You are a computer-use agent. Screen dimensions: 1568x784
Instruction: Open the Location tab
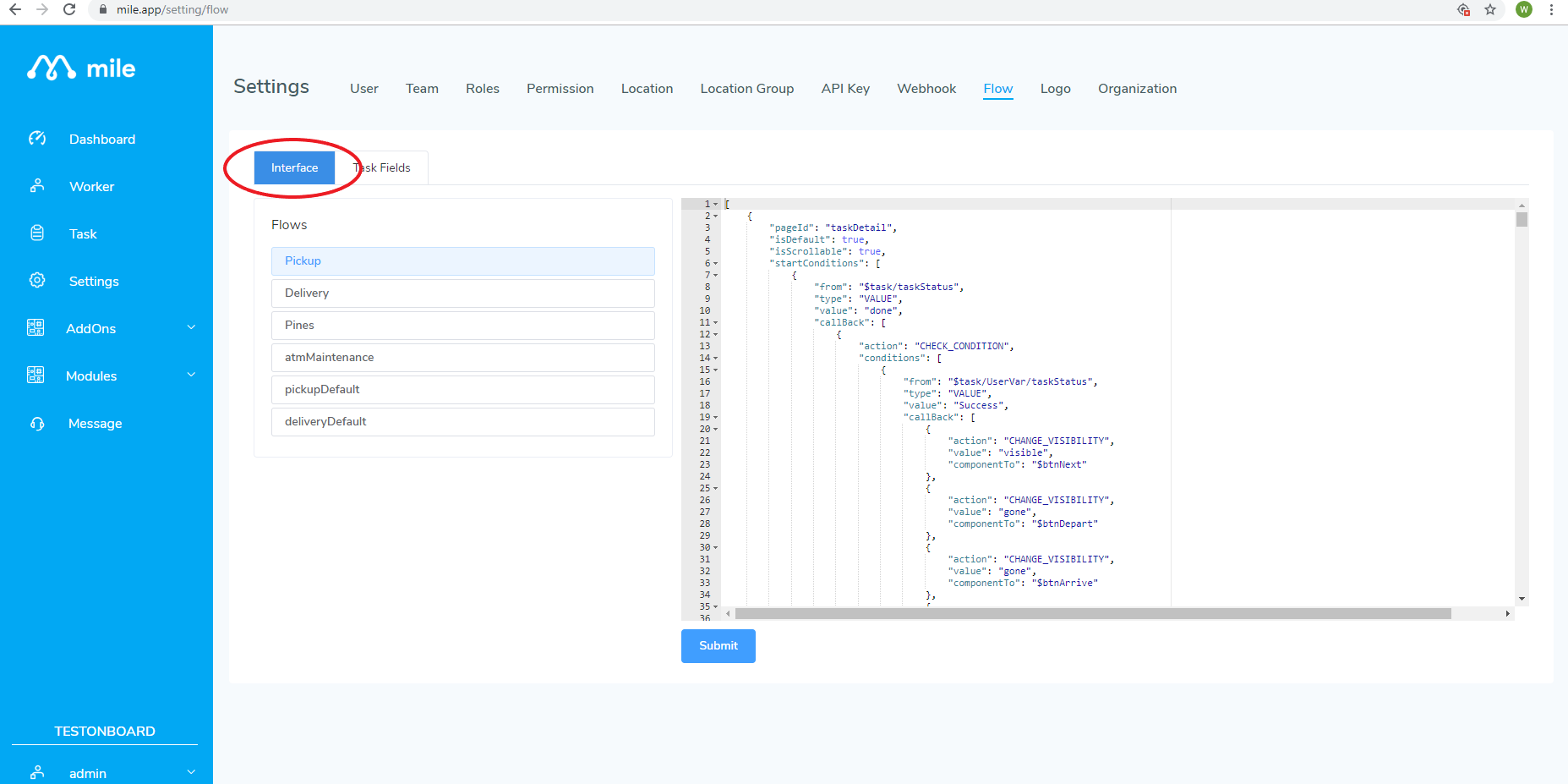[x=647, y=89]
